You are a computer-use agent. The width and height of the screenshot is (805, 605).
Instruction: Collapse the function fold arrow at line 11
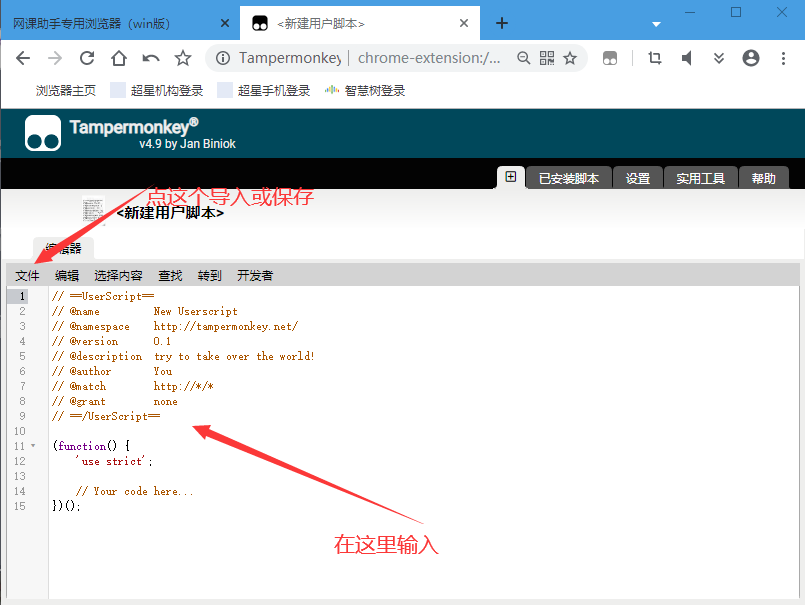pos(33,446)
